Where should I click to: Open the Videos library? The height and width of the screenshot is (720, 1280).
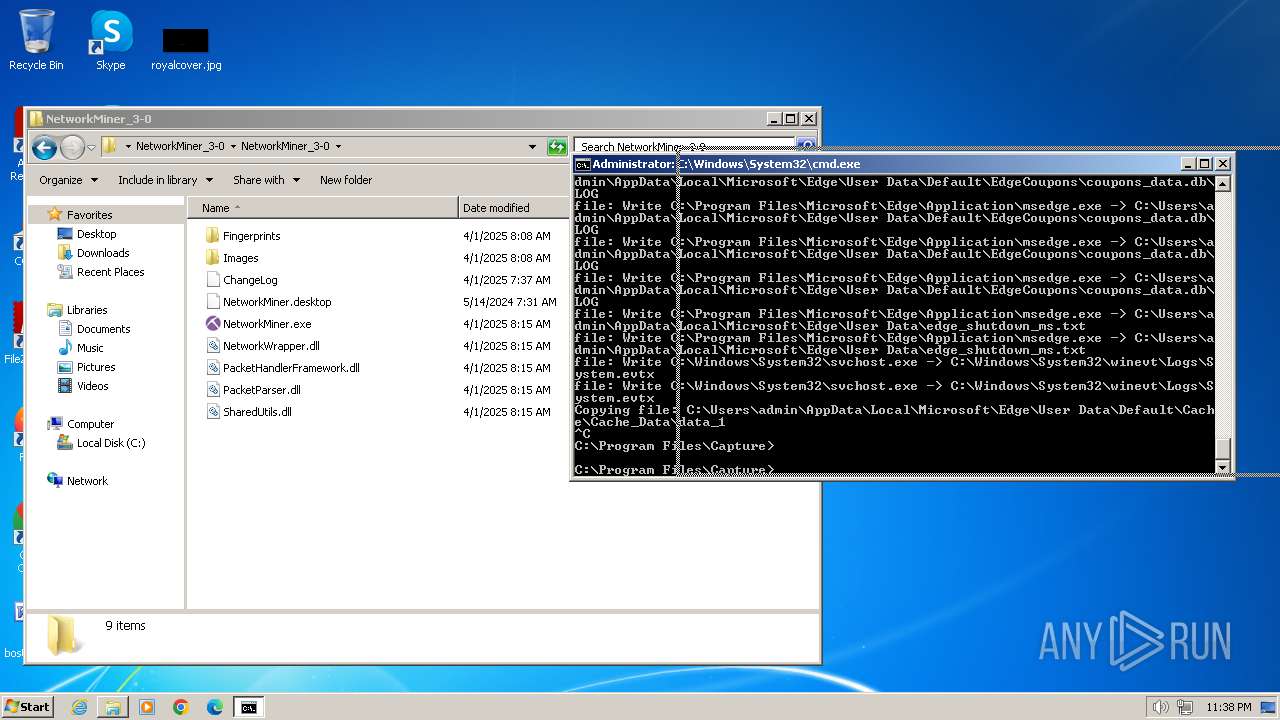92,386
